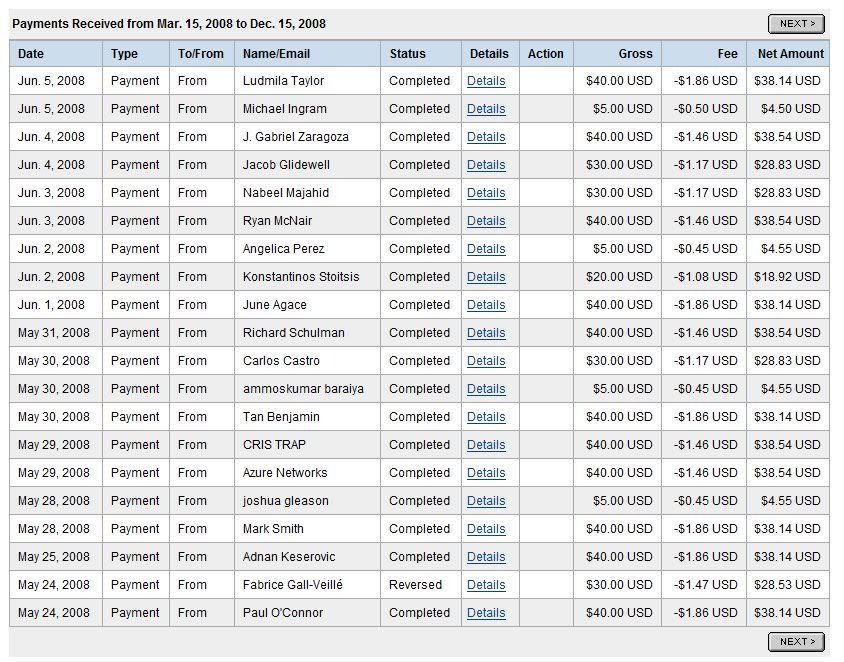Open Details for Azure Networks payment
The width and height of the screenshot is (844, 662).
tap(486, 473)
